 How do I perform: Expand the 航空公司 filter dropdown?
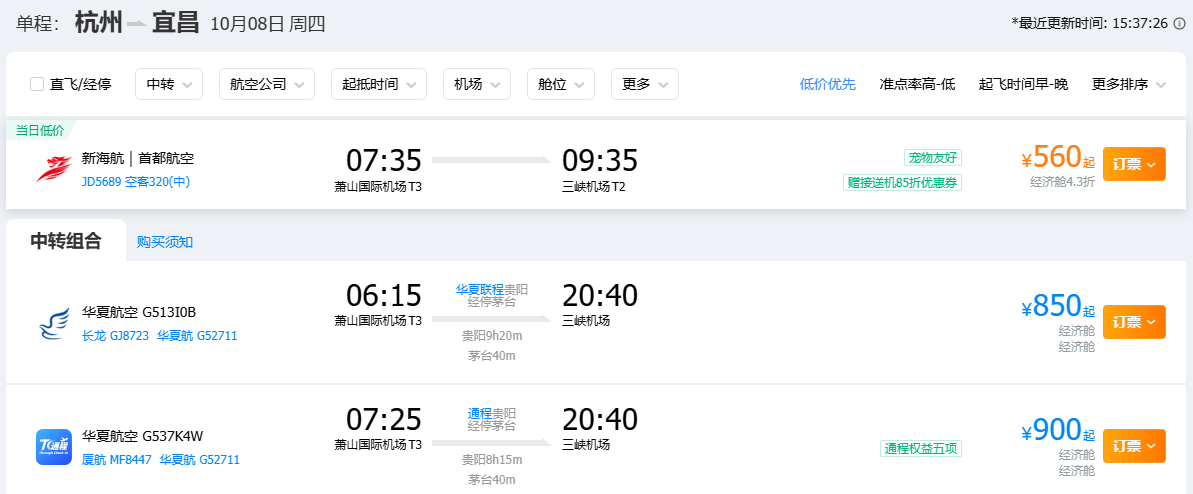pos(266,84)
